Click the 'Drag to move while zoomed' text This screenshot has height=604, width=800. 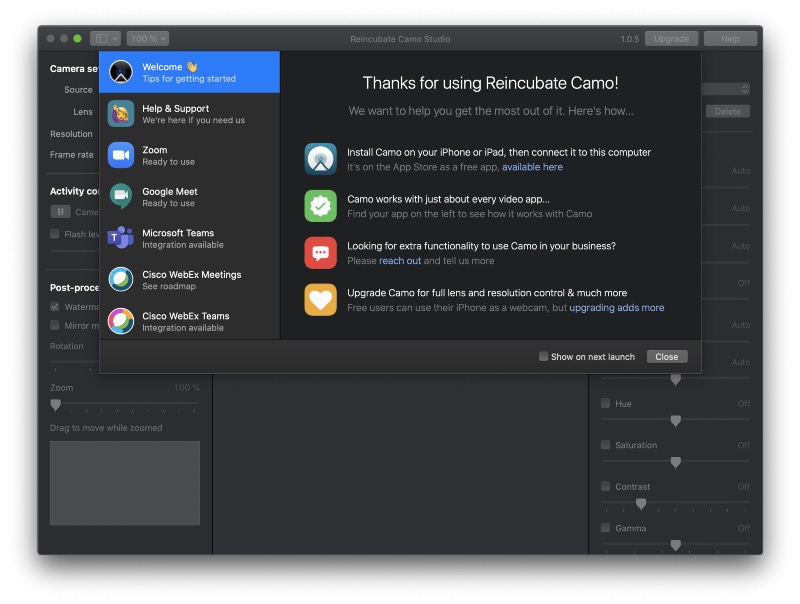pos(106,427)
